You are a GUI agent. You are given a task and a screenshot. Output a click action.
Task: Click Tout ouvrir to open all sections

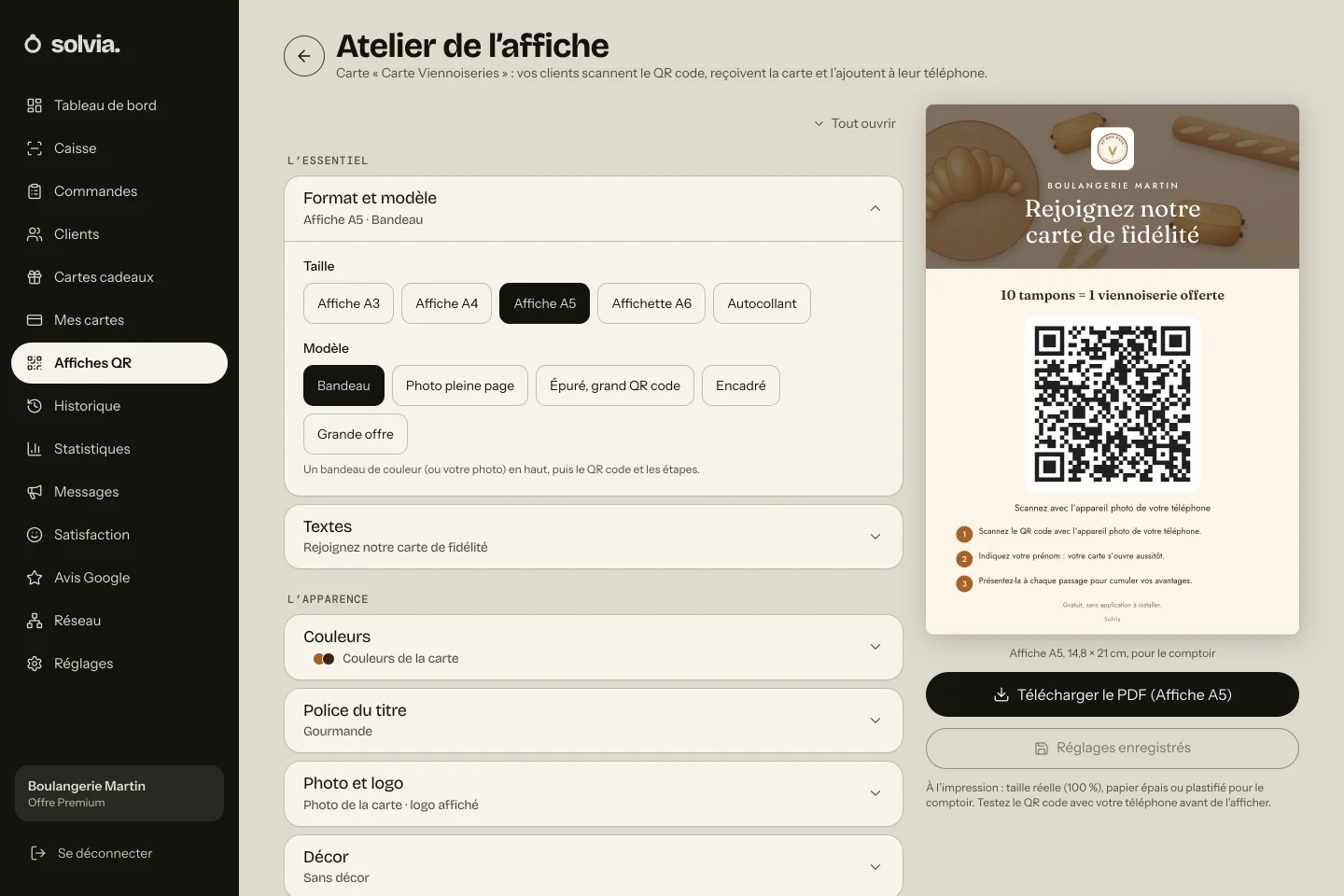tap(854, 123)
